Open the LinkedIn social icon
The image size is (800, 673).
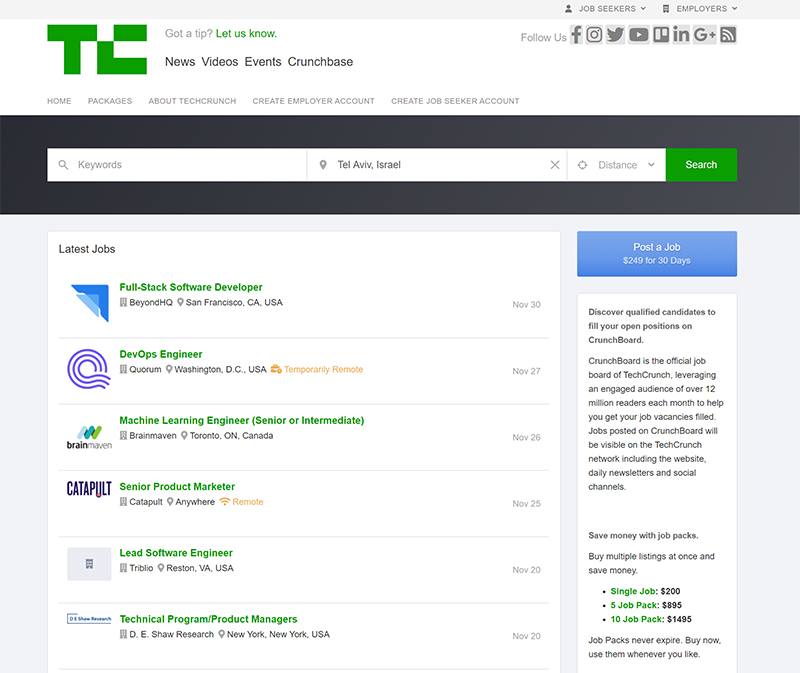tap(681, 35)
